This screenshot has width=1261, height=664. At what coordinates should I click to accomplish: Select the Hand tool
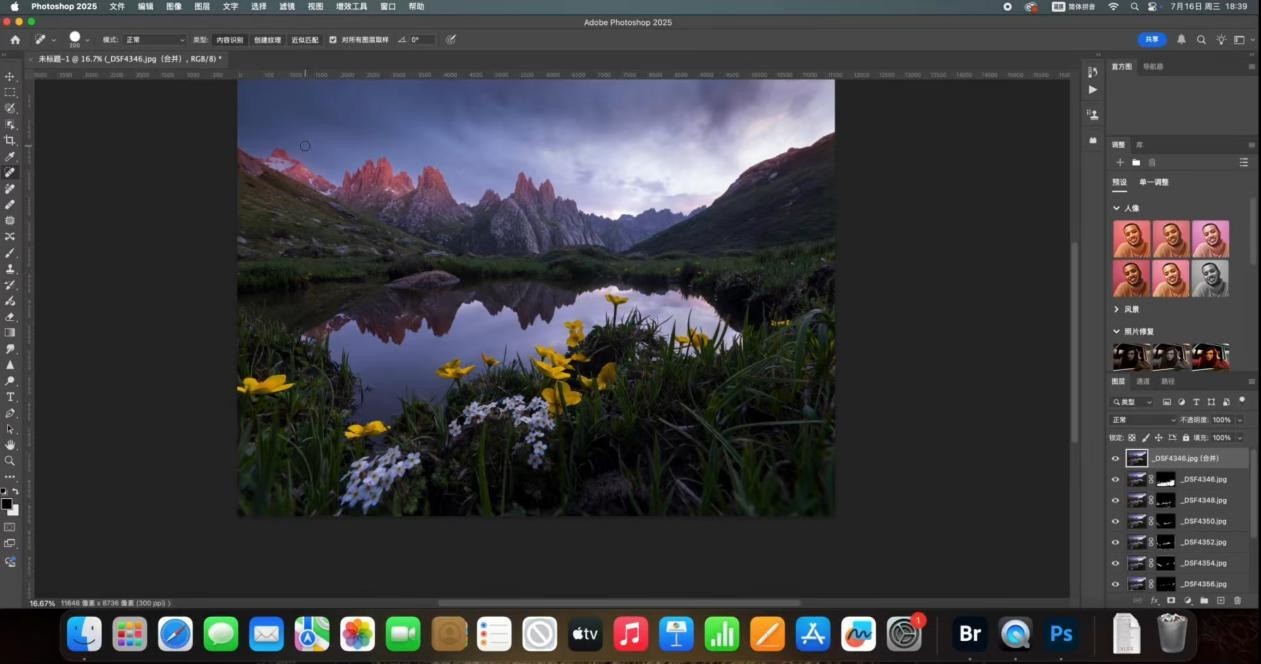[10, 445]
